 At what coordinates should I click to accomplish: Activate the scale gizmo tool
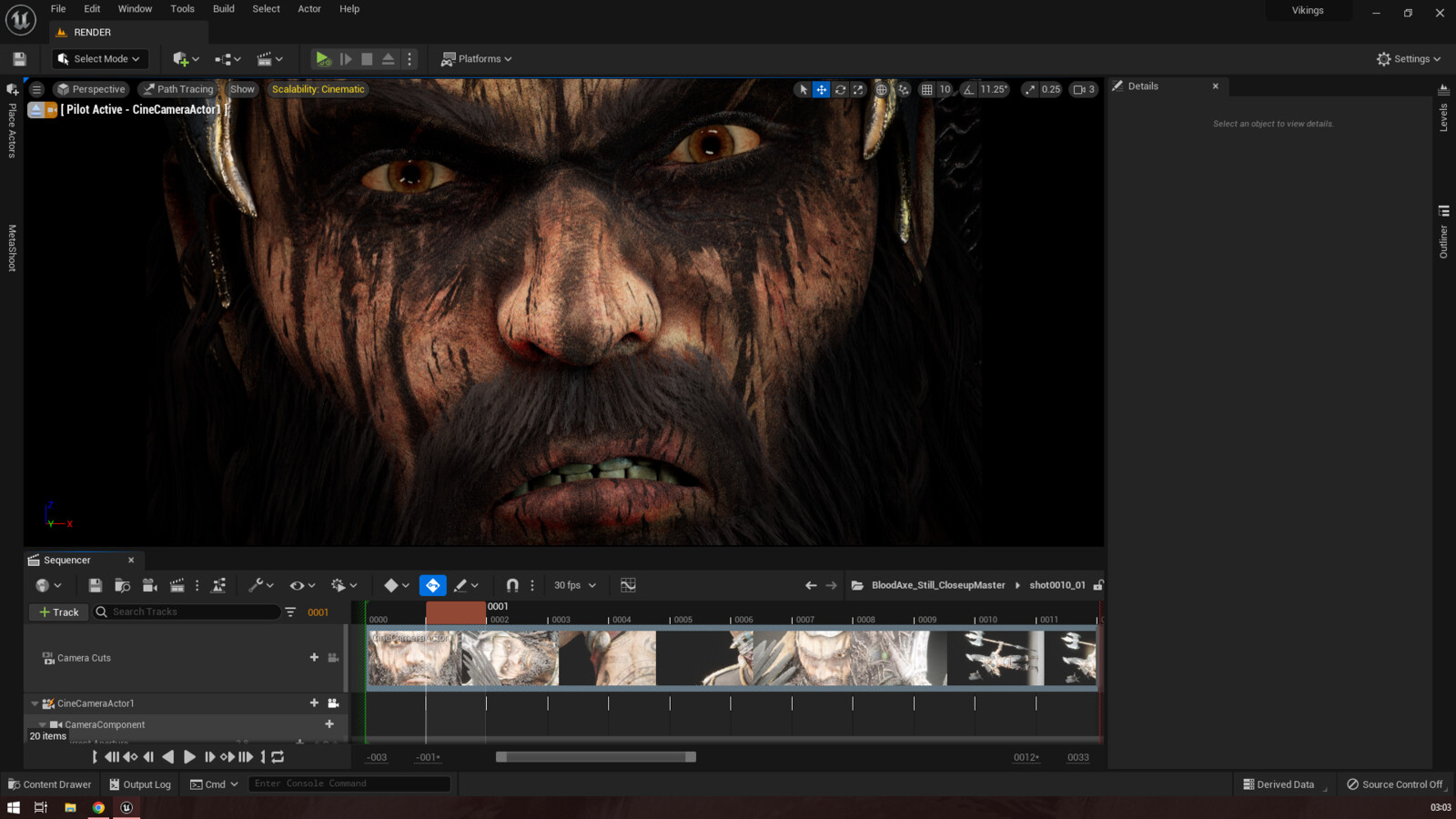[858, 89]
